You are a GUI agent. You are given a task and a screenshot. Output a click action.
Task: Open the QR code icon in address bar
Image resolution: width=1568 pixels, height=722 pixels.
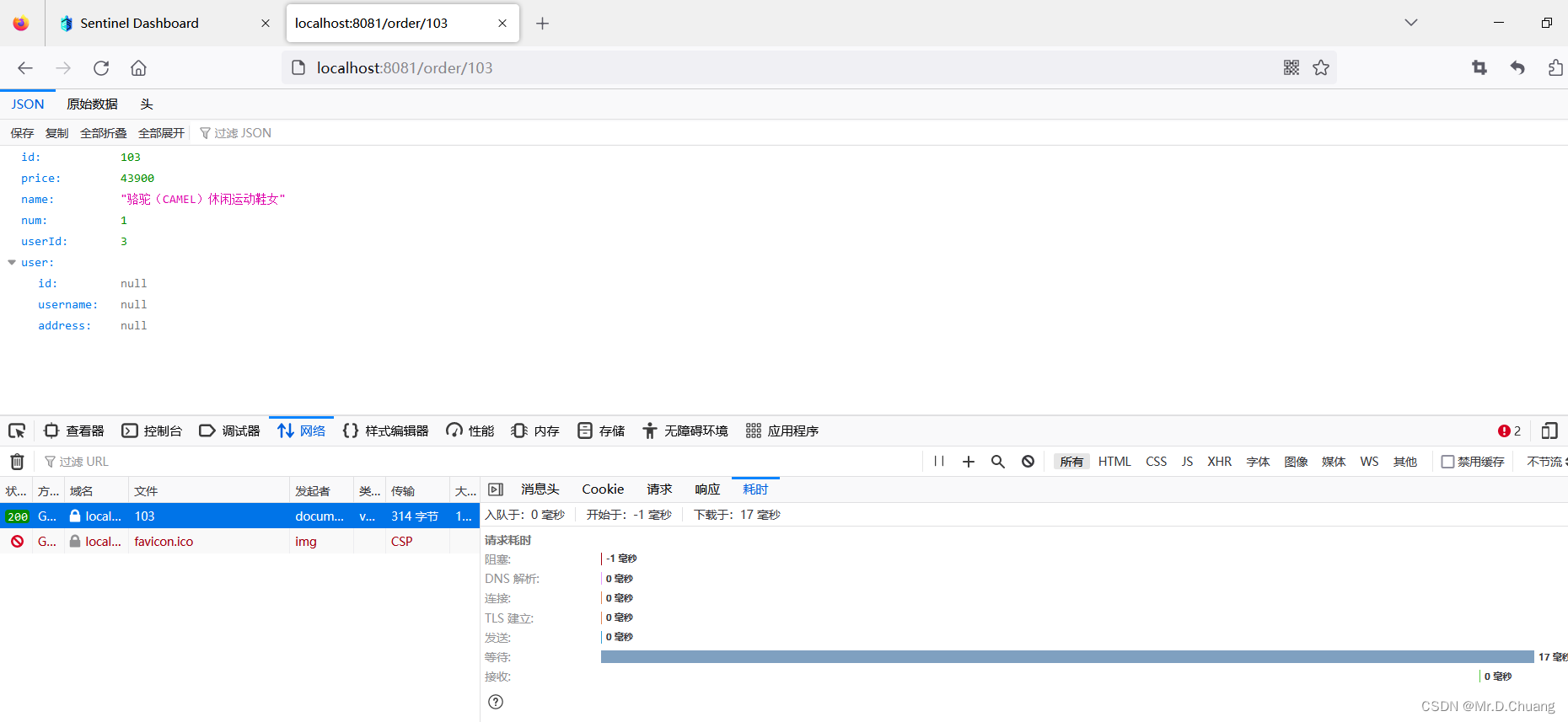[1291, 67]
